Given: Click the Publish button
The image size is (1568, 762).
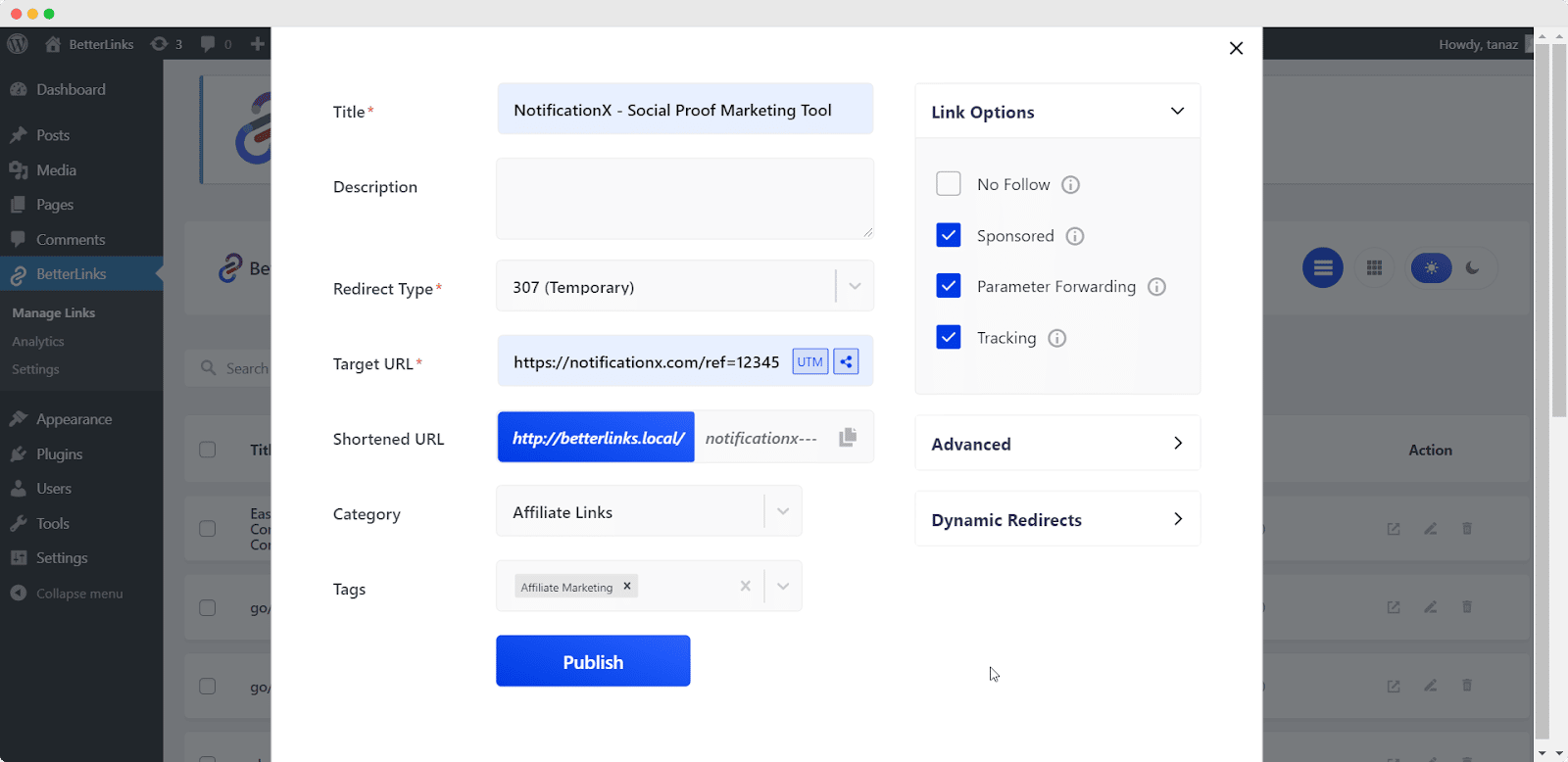Looking at the screenshot, I should click(x=593, y=661).
